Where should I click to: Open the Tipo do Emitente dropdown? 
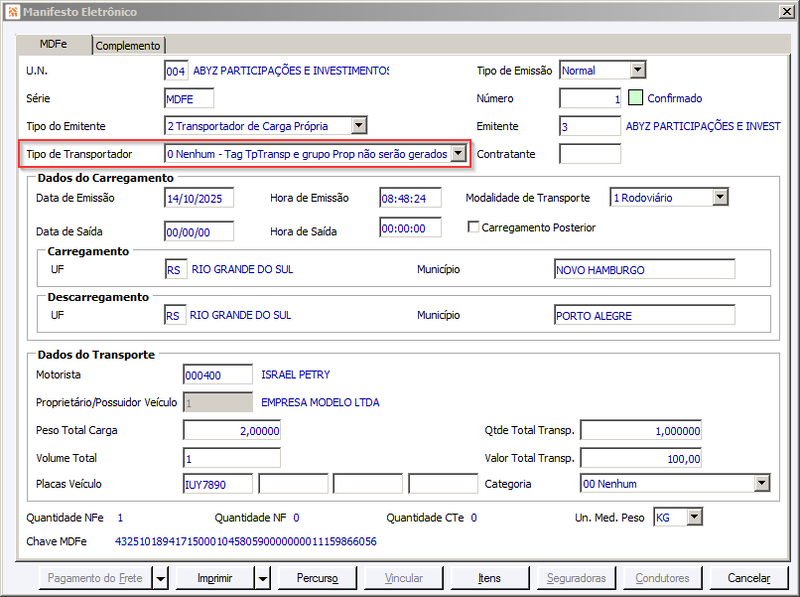pyautogui.click(x=359, y=126)
